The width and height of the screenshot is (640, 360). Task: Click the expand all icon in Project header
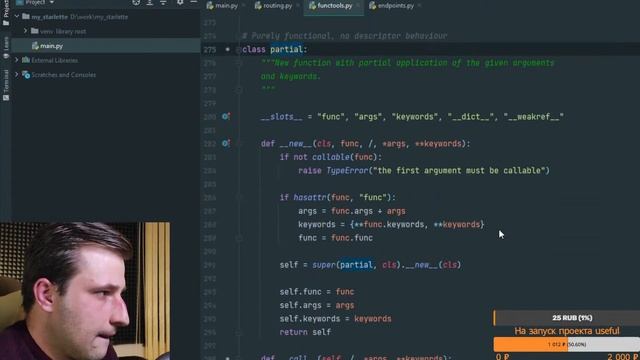click(150, 2)
